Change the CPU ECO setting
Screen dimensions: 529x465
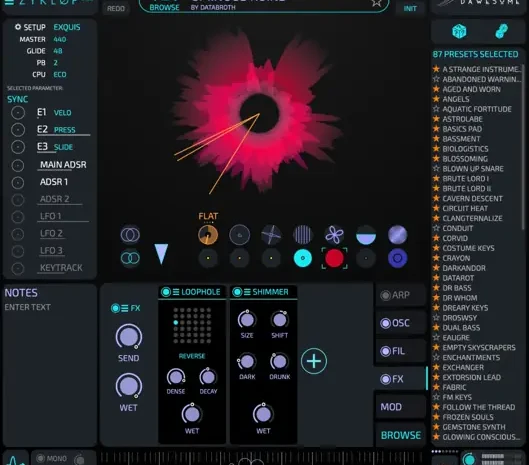(60, 75)
